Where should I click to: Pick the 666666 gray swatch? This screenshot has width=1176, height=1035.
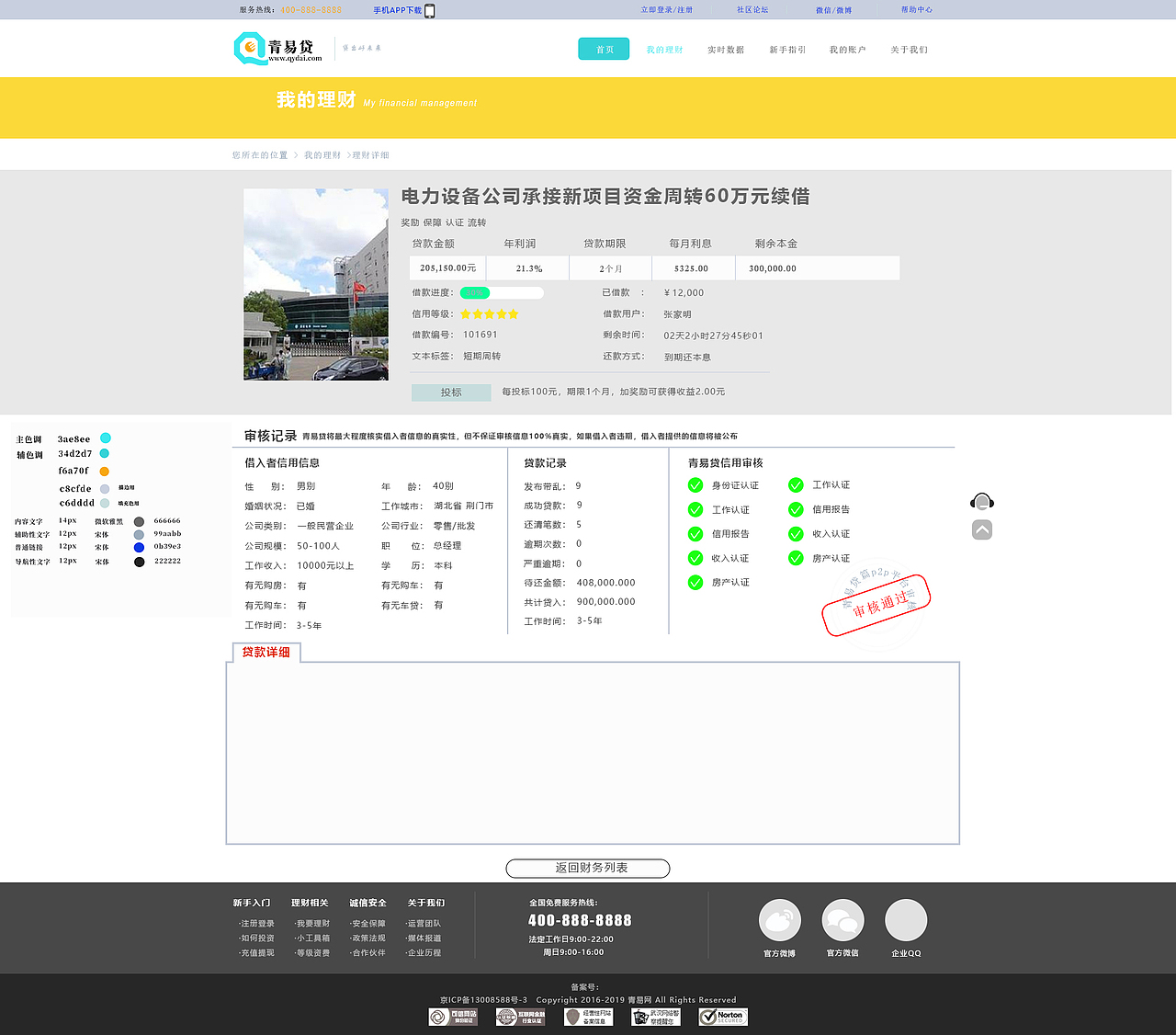point(139,521)
